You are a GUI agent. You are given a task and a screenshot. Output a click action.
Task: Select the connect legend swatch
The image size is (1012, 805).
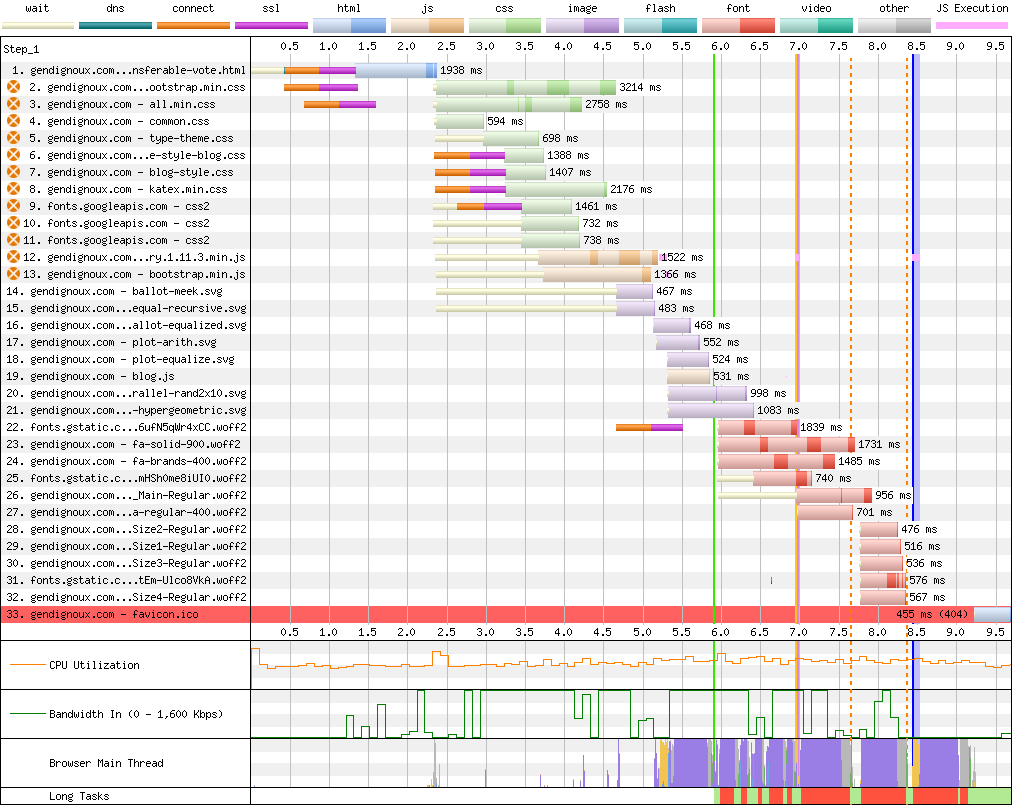193,24
